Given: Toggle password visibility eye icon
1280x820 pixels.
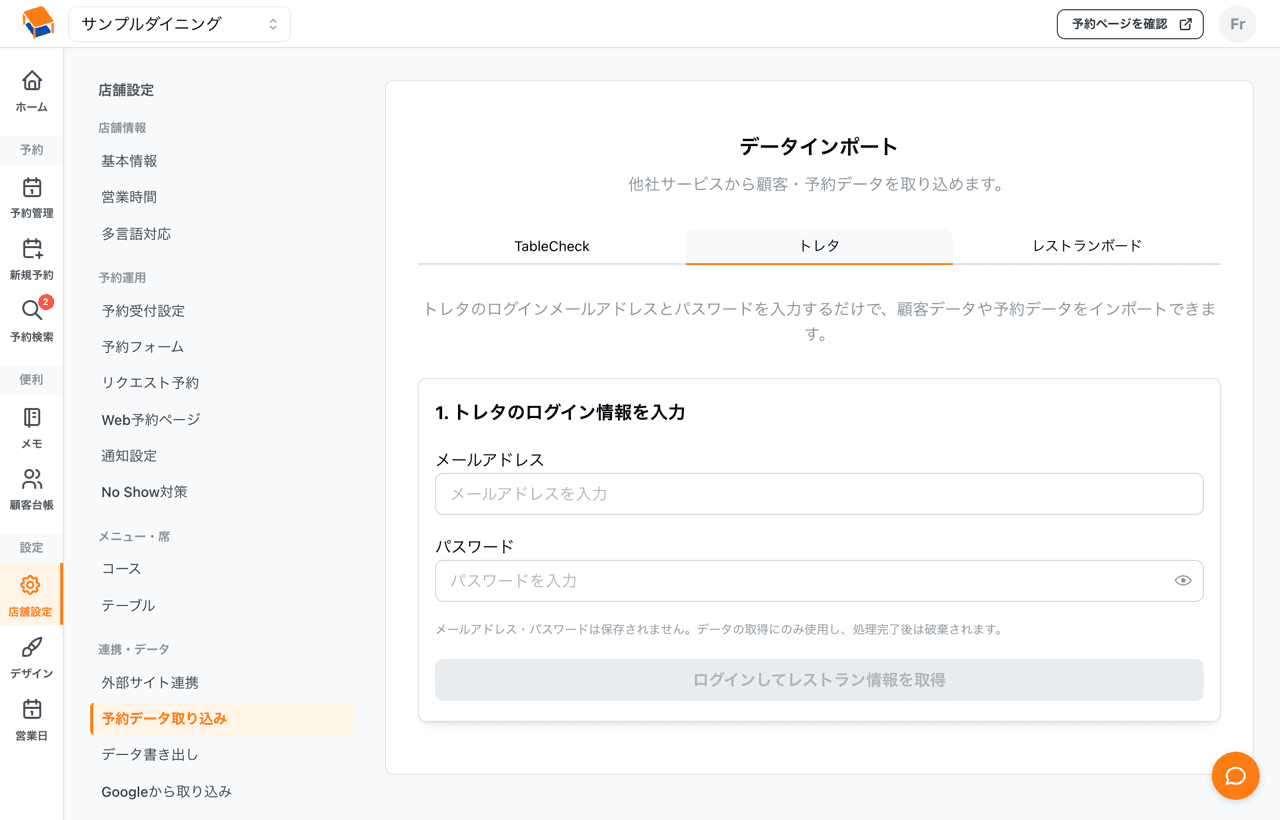Looking at the screenshot, I should pos(1183,581).
